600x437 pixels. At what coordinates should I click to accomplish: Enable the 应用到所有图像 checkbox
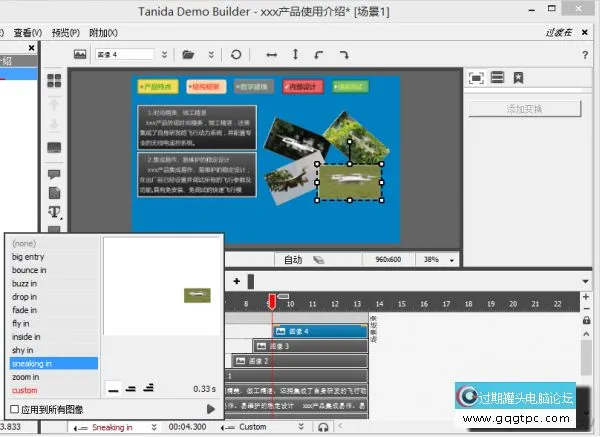(x=14, y=409)
